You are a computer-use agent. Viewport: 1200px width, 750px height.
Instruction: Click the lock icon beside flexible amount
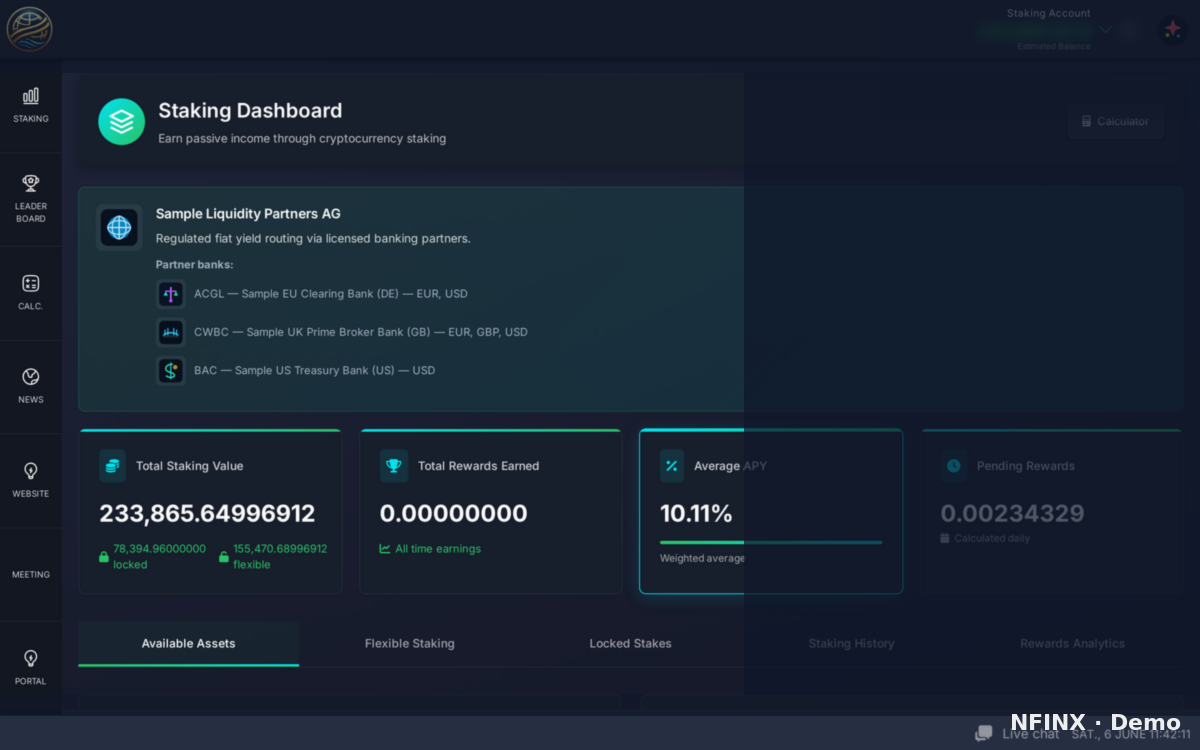(224, 557)
